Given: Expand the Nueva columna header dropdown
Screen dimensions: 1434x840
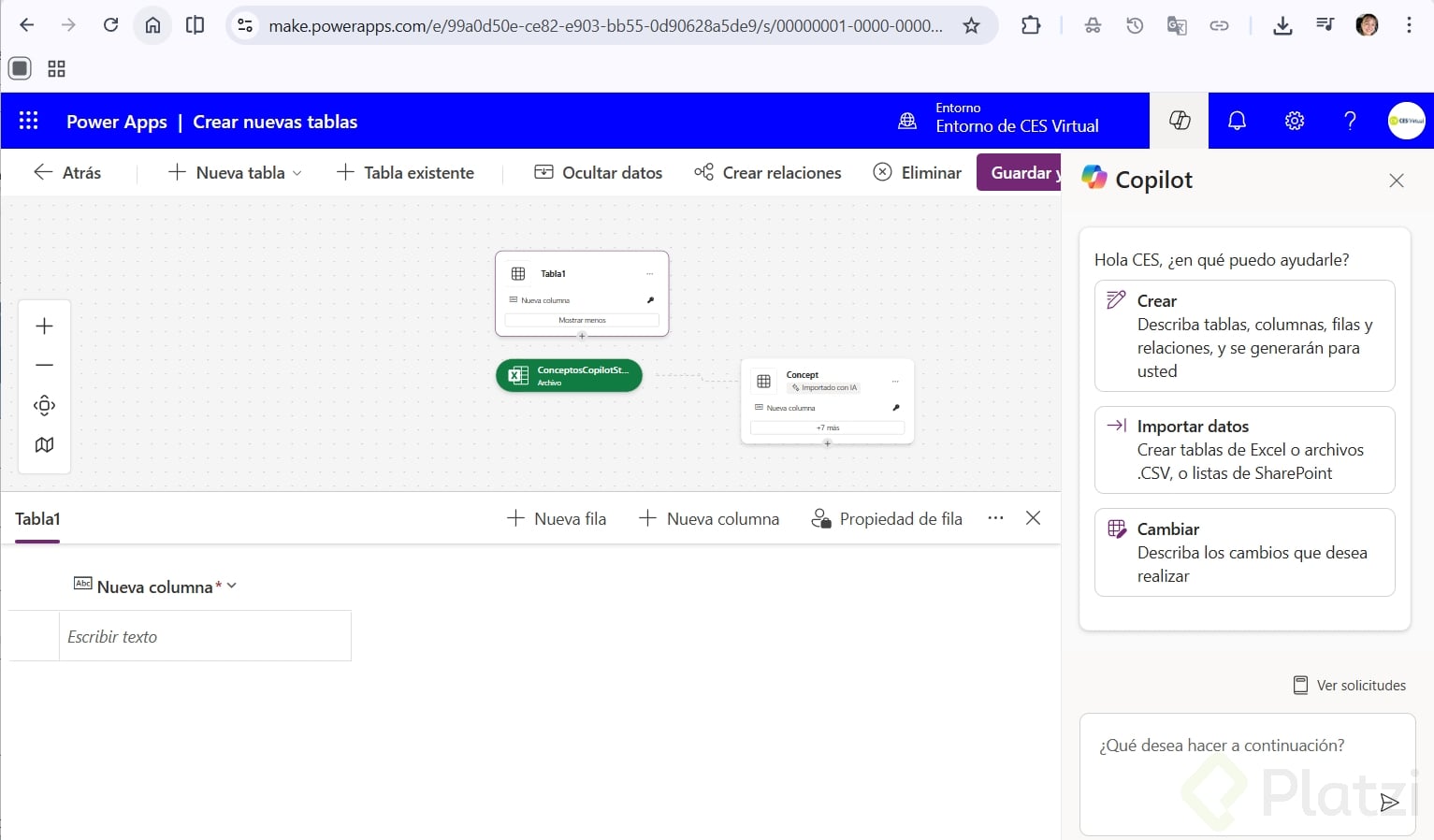Looking at the screenshot, I should [x=232, y=587].
